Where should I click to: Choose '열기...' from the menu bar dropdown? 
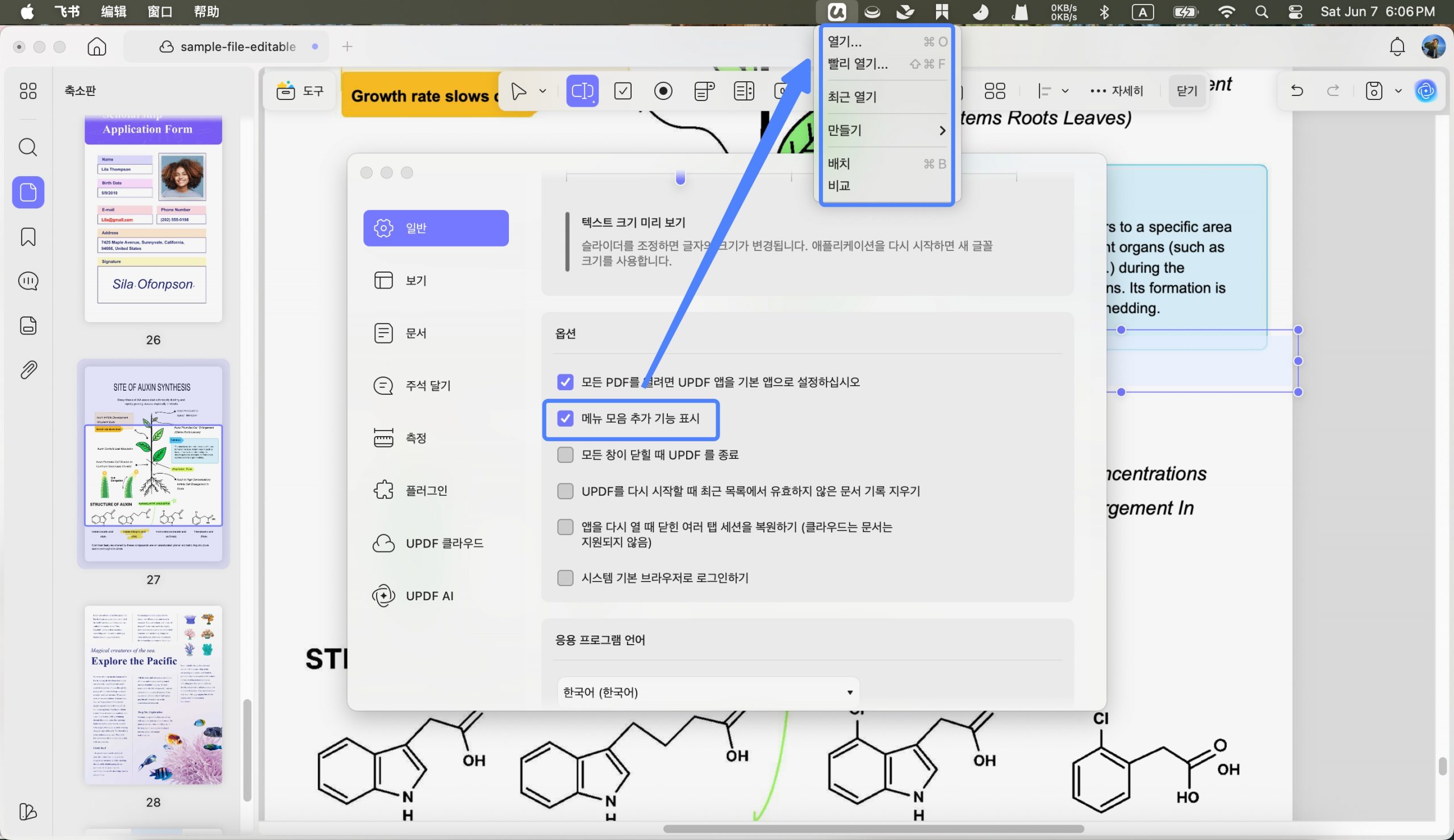pyautogui.click(x=887, y=41)
